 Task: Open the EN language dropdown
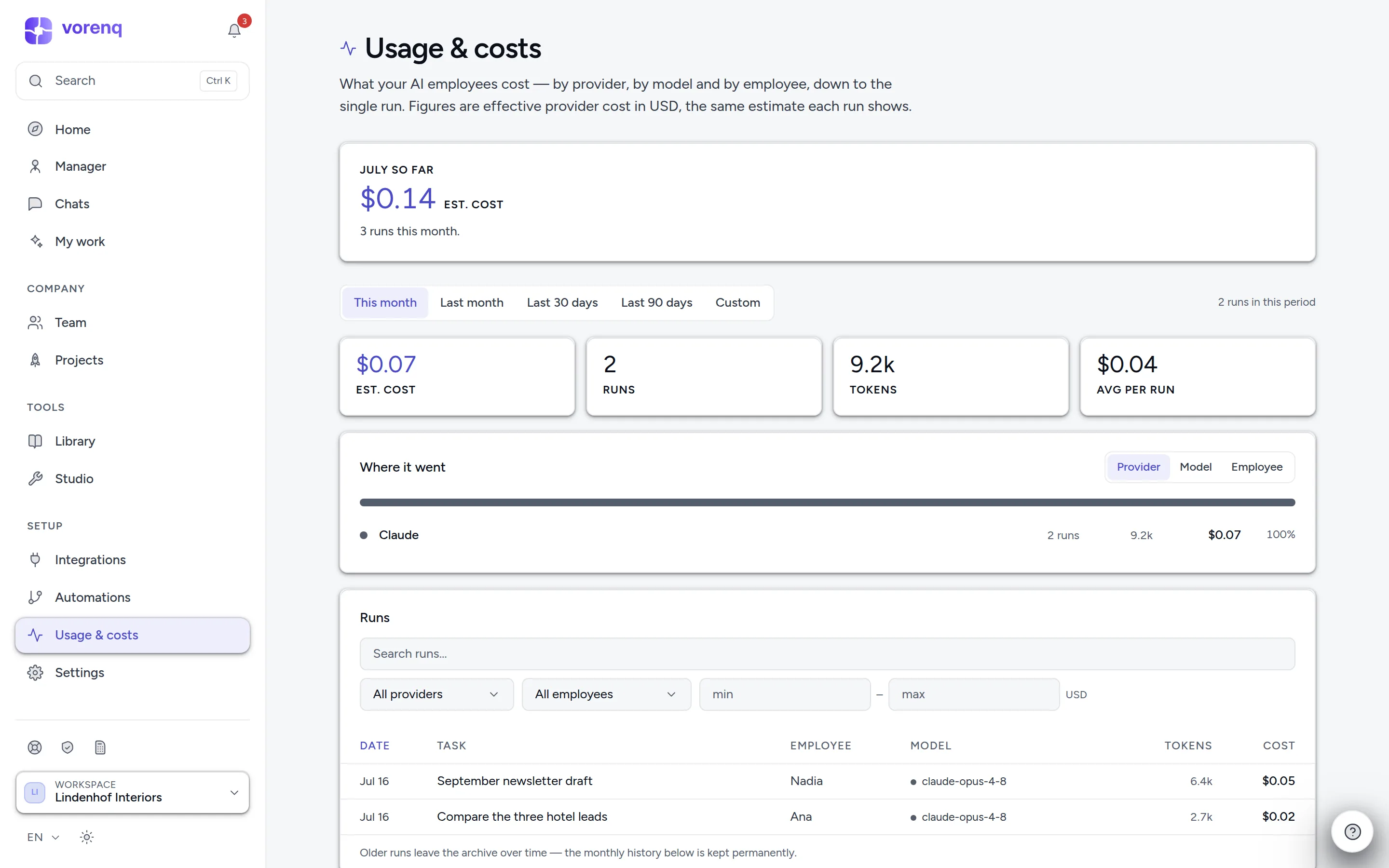(x=43, y=837)
